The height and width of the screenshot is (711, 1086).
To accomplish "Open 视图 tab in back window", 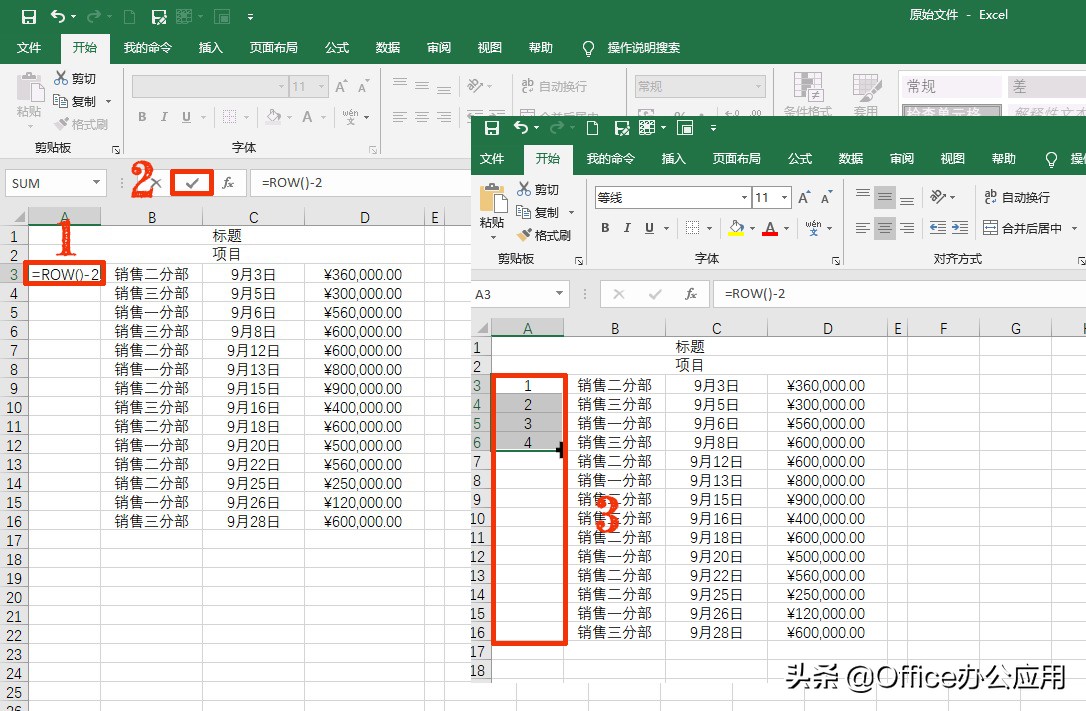I will (x=490, y=48).
